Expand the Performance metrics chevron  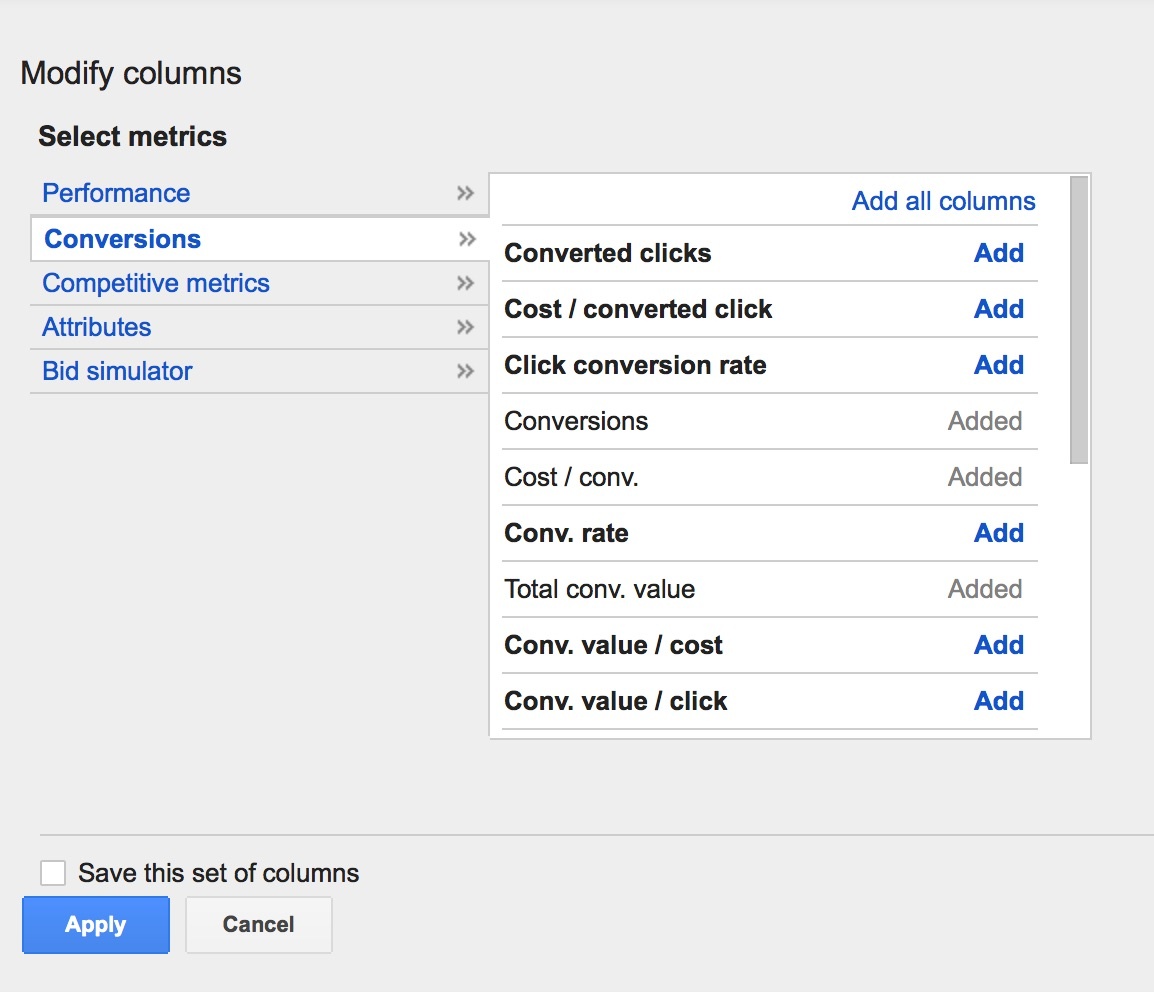coord(466,193)
